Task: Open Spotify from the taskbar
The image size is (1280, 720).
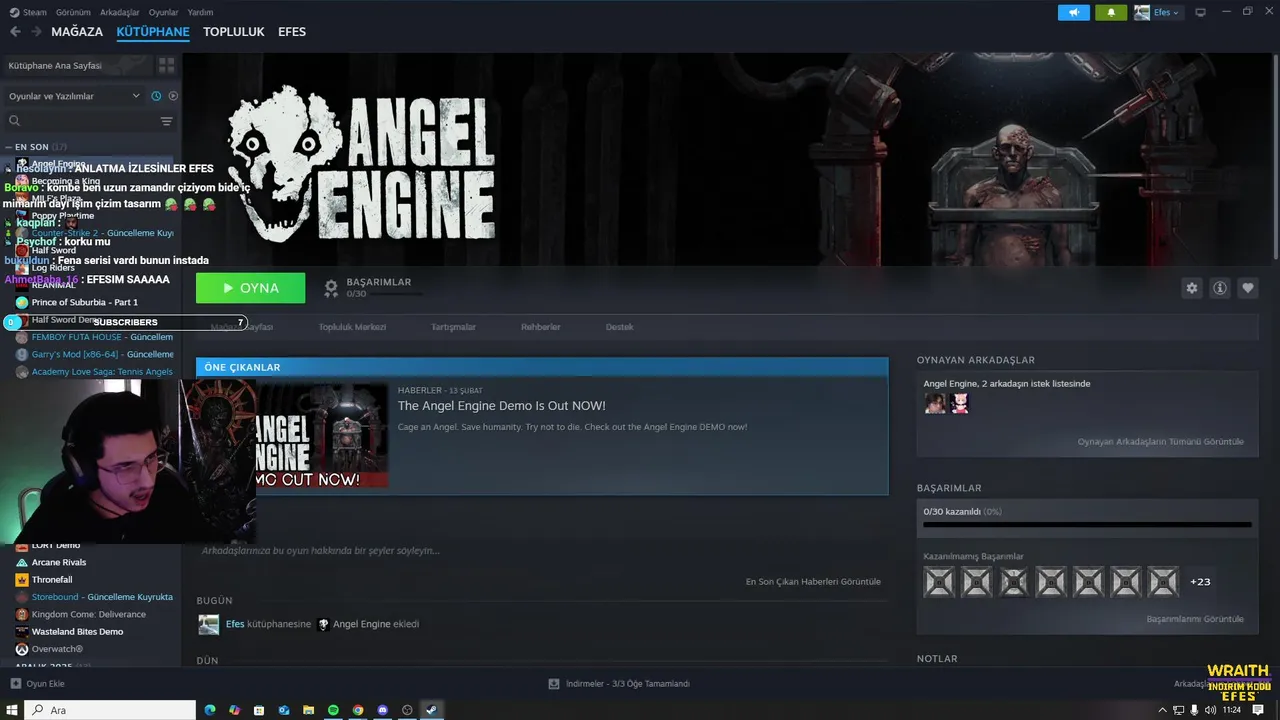Action: pos(333,710)
